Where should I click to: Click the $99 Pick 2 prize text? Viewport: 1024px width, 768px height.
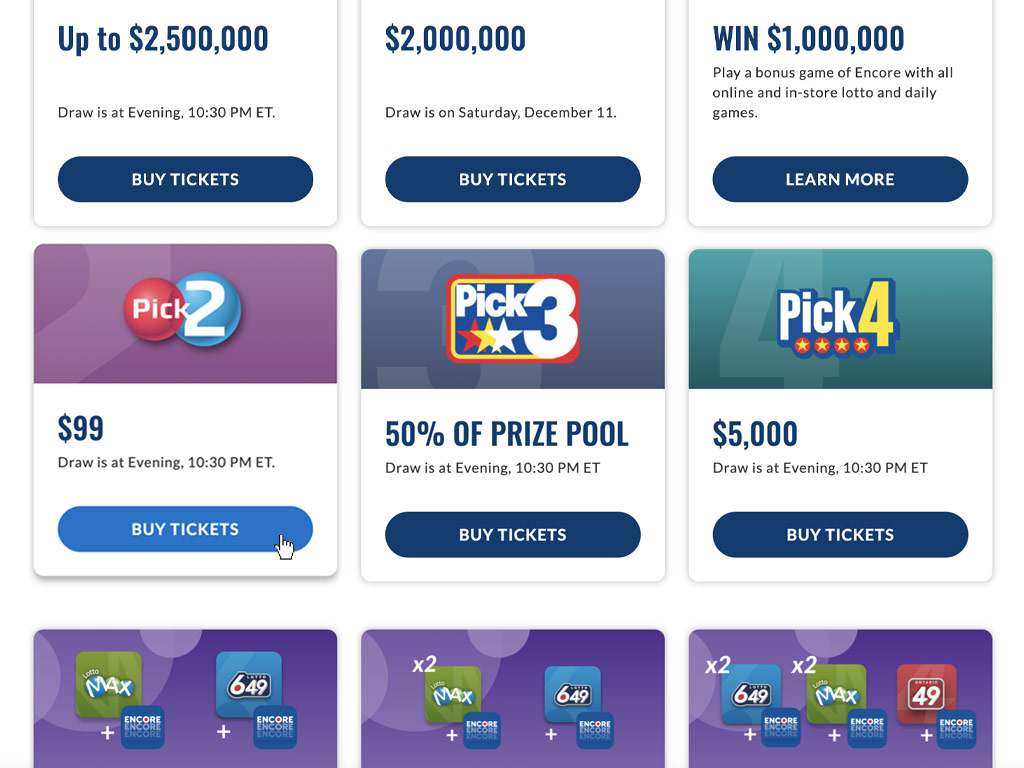point(80,428)
